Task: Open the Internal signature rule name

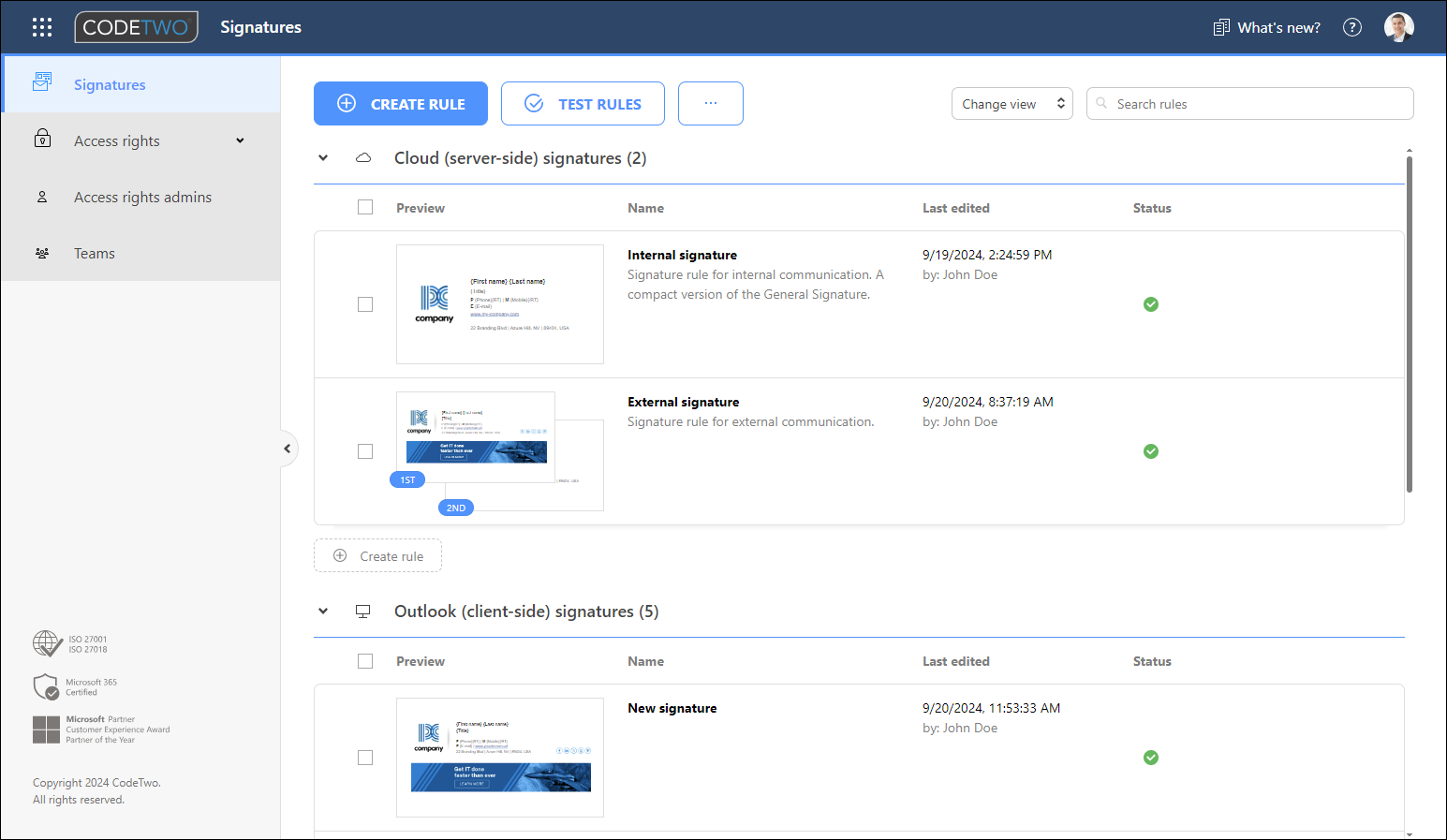Action: pos(682,255)
